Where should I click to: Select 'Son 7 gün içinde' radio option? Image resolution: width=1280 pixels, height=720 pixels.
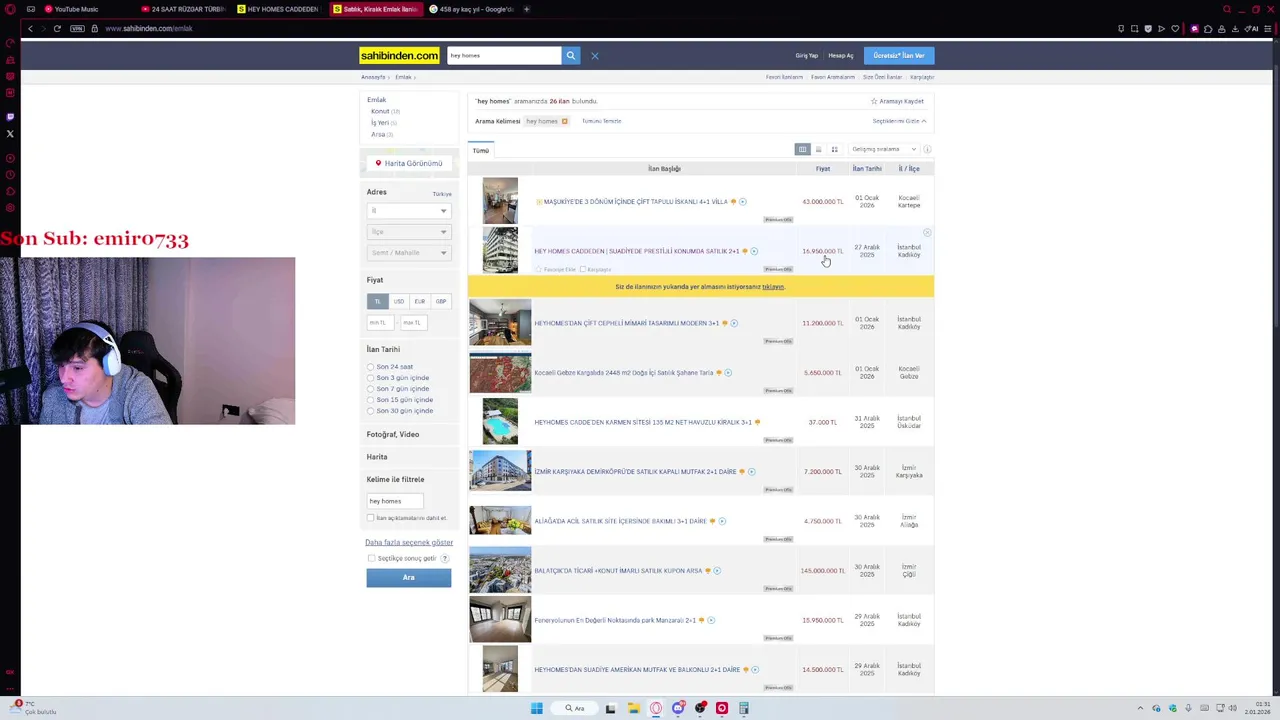370,389
